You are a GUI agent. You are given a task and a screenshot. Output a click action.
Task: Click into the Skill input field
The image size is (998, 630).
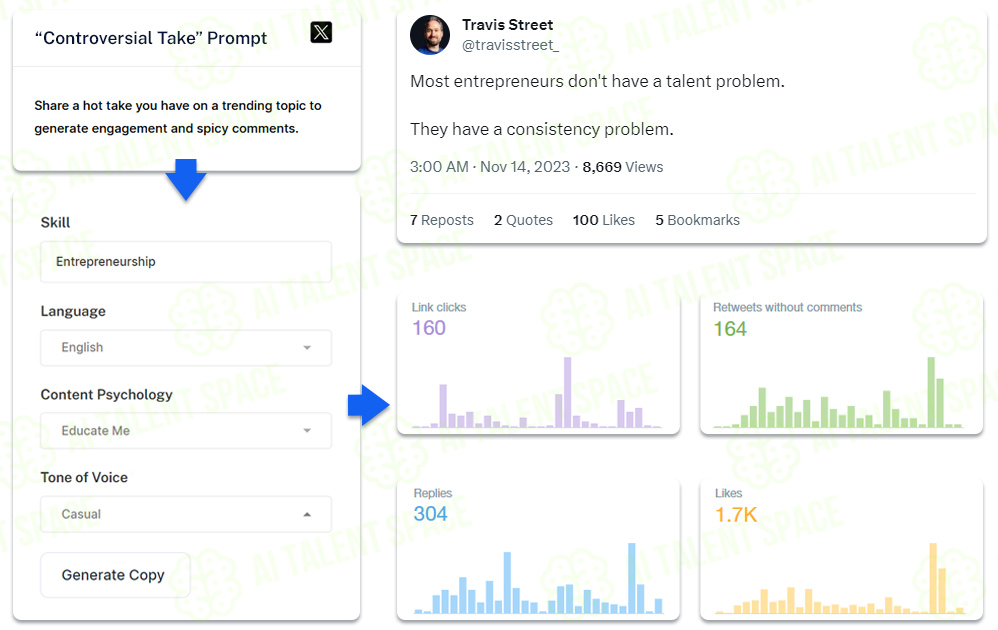coord(186,262)
